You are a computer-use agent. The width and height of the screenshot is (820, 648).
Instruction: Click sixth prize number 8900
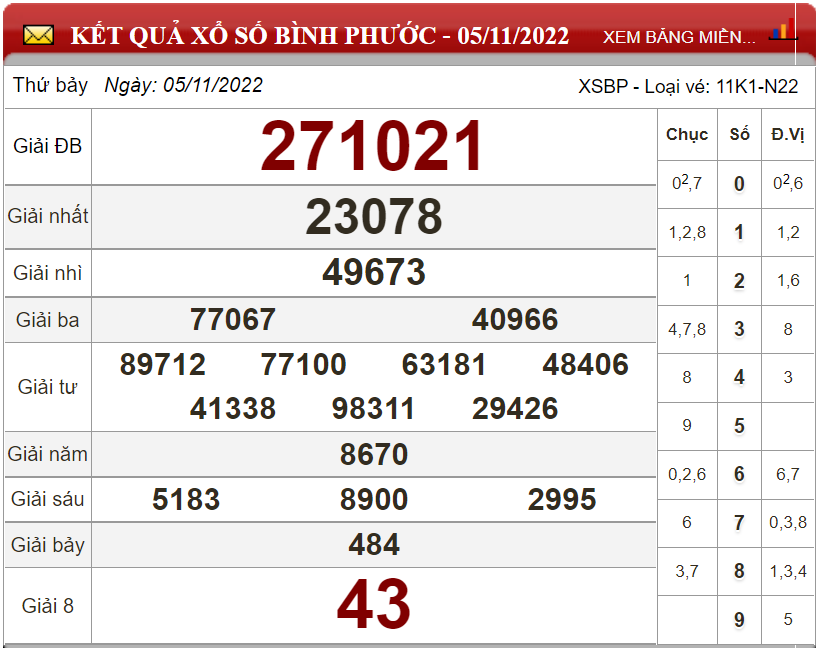[373, 499]
